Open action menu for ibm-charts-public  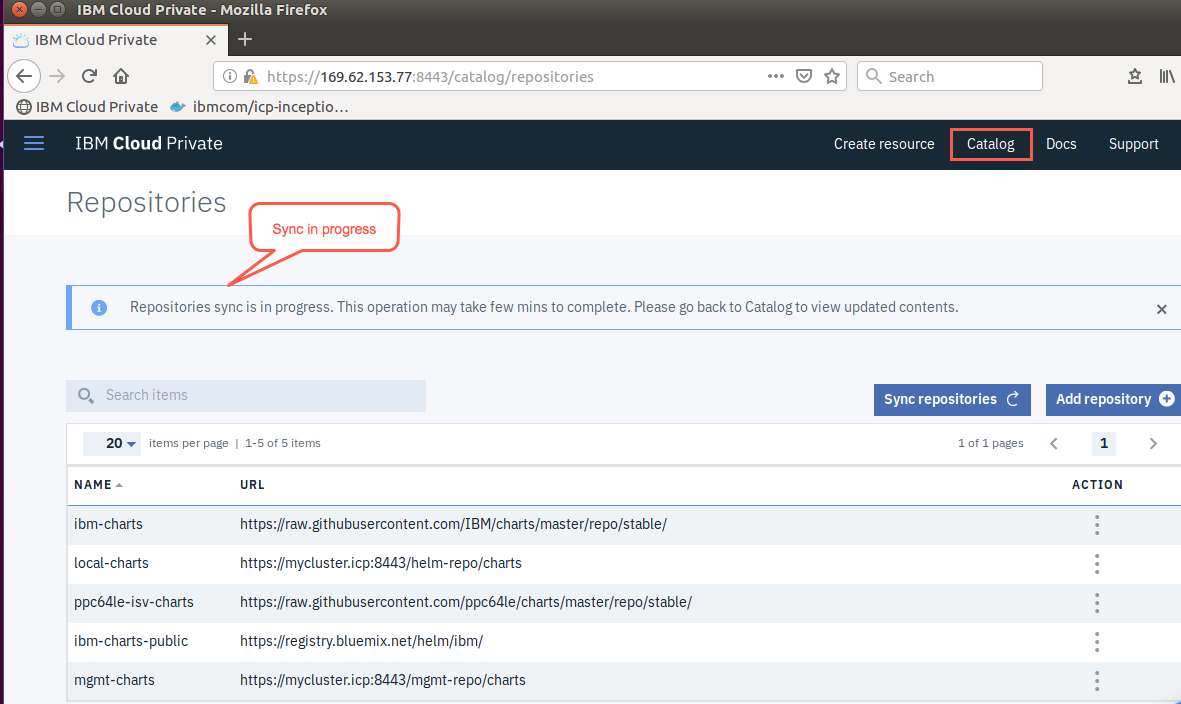(x=1097, y=642)
